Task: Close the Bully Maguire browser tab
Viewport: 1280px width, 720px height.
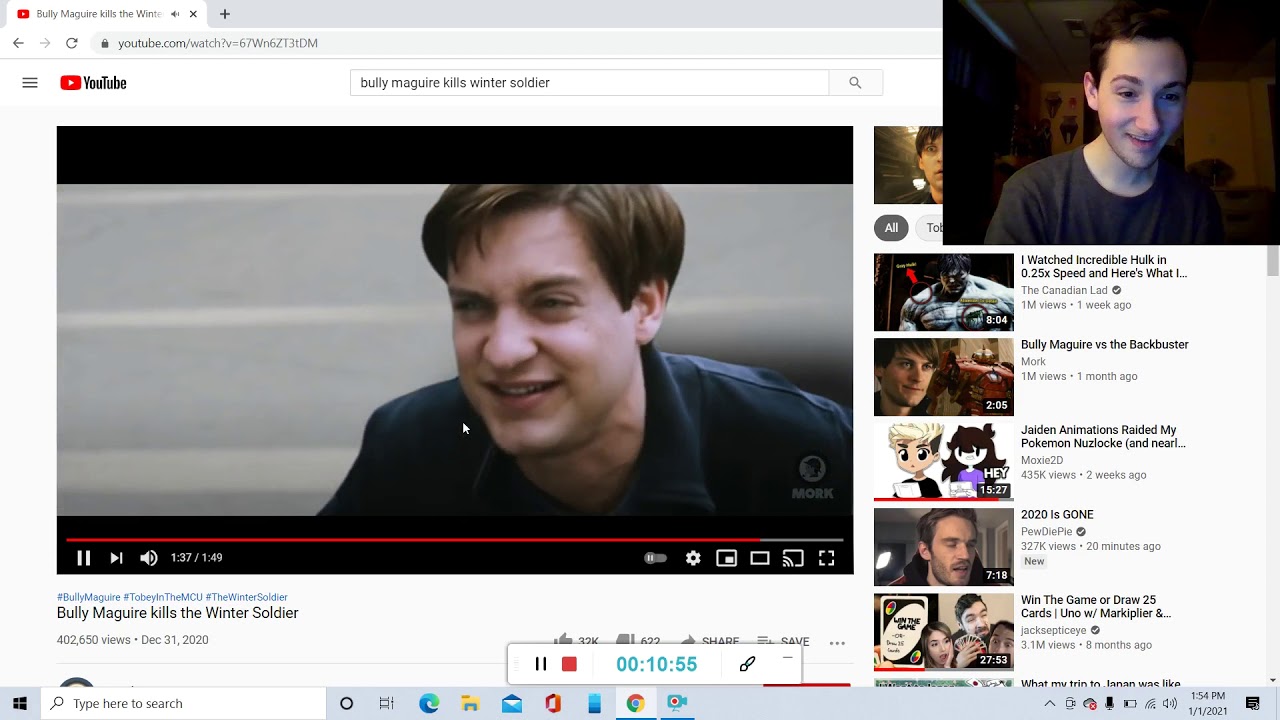Action: (x=194, y=14)
